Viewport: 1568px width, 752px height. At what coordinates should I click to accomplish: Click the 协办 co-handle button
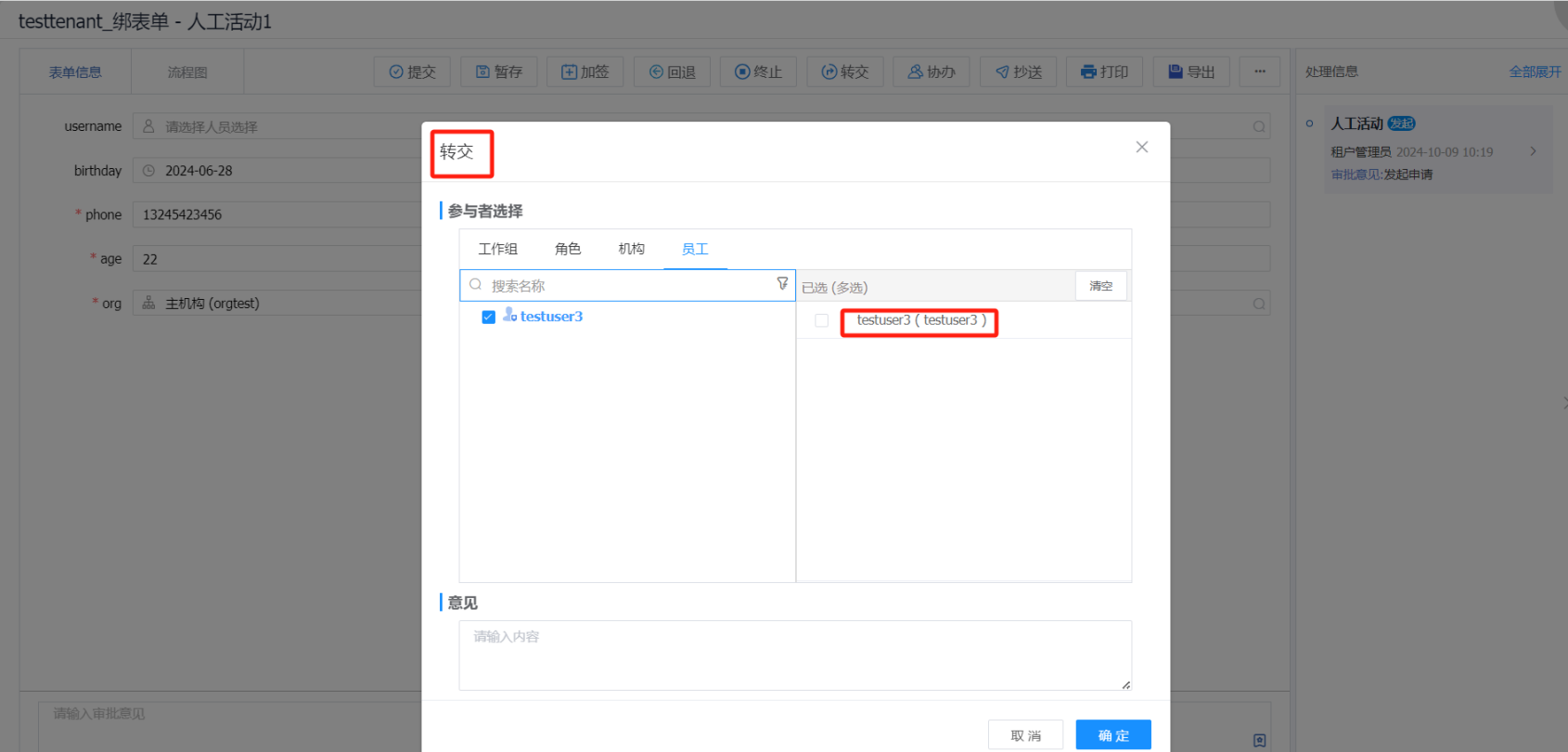tap(931, 71)
